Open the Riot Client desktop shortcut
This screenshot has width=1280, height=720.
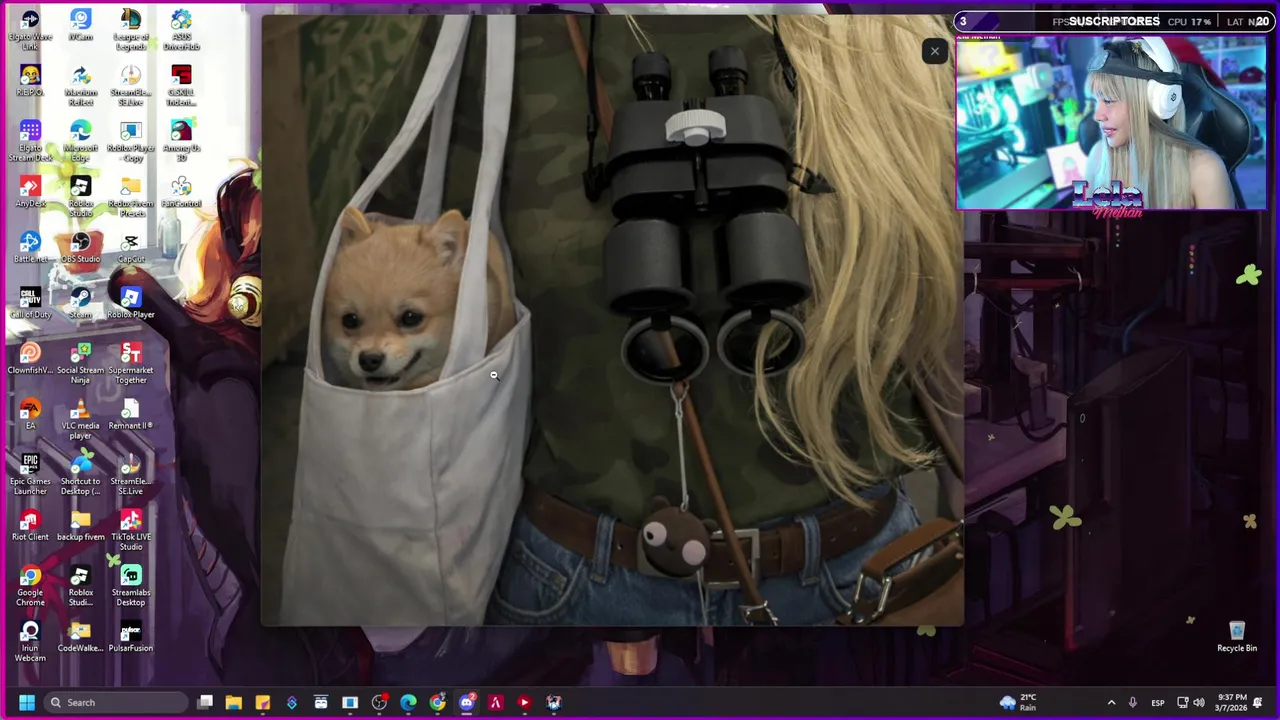[30, 525]
